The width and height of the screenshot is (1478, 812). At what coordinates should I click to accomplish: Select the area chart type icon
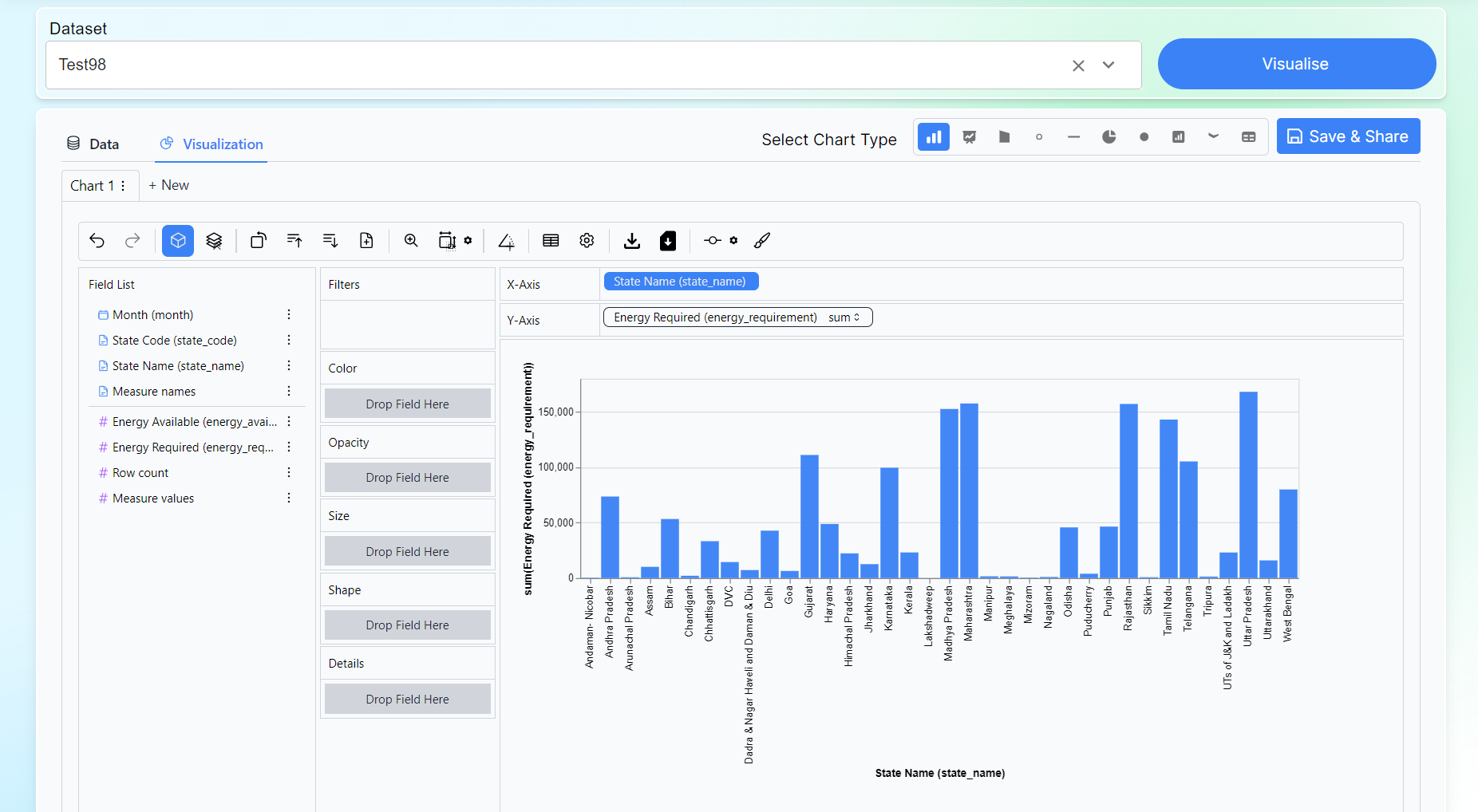[1004, 137]
